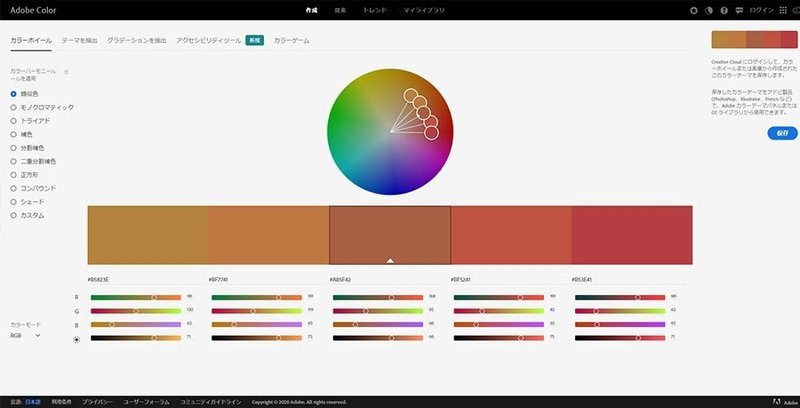
Task: Open the 探索 top menu
Action: [340, 10]
